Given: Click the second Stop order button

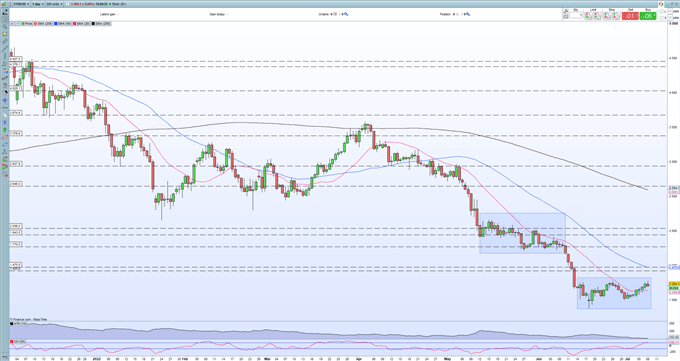Looking at the screenshot, I should point(616,16).
